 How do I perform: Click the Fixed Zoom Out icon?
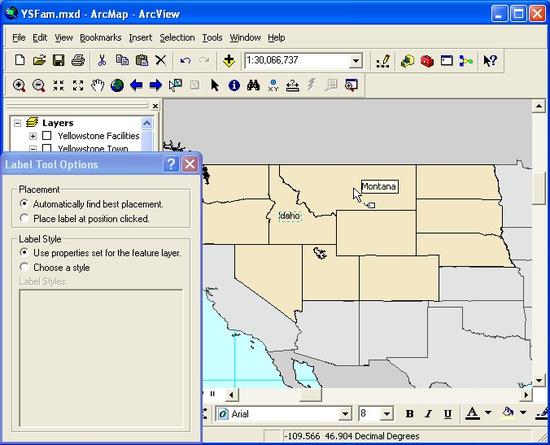click(78, 85)
